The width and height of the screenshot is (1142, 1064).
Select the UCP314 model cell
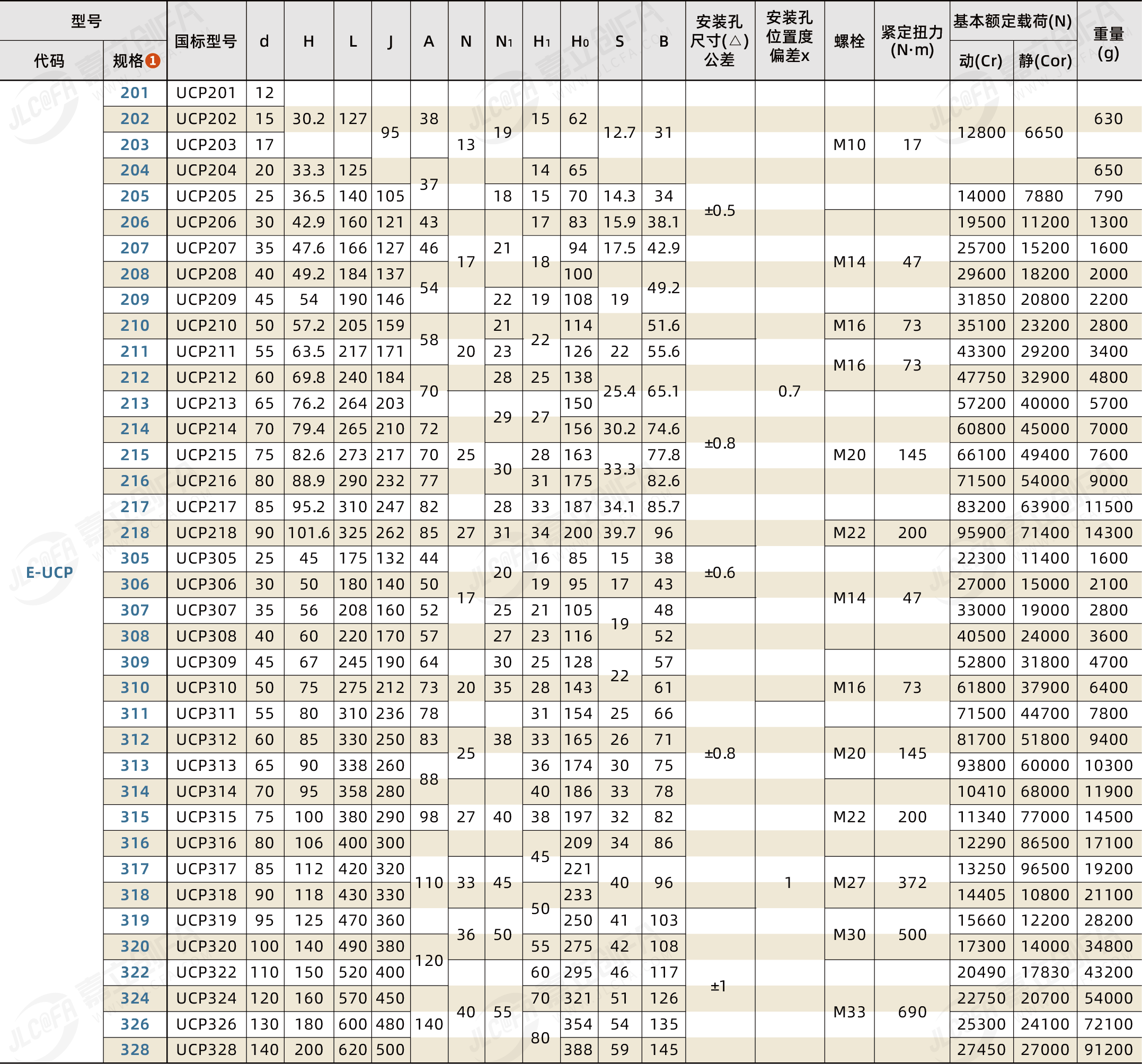pos(206,791)
